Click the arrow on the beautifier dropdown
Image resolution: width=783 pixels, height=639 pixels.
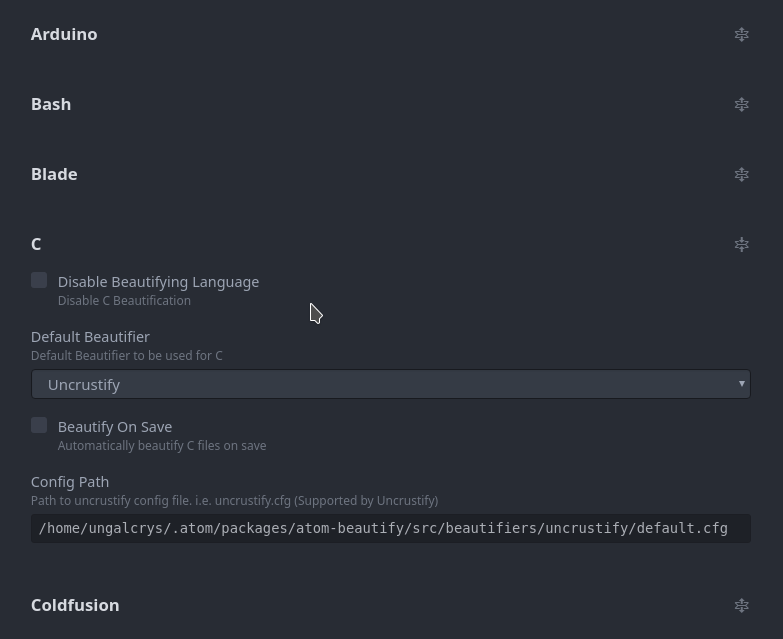[741, 384]
